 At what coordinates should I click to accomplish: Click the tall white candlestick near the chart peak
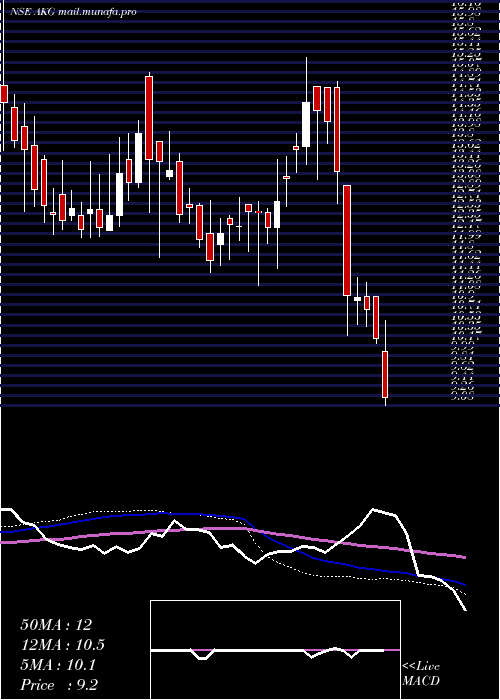click(306, 124)
